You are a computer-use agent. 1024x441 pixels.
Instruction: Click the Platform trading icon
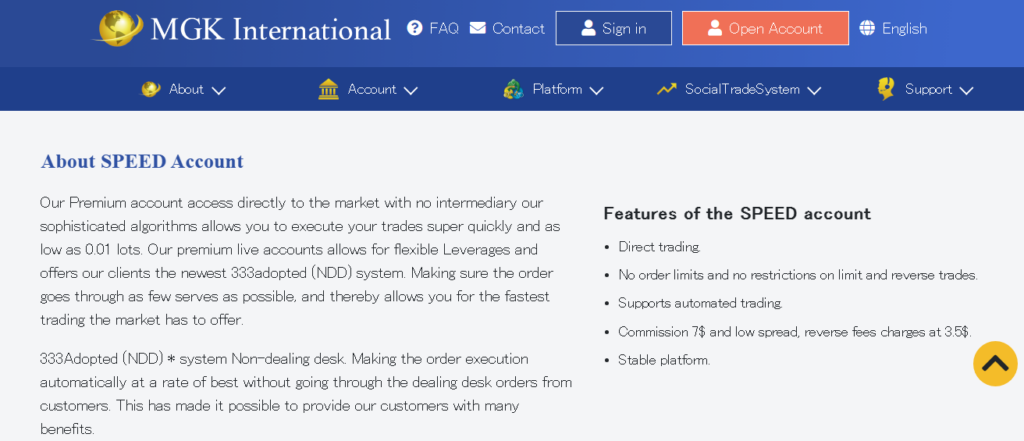point(513,89)
